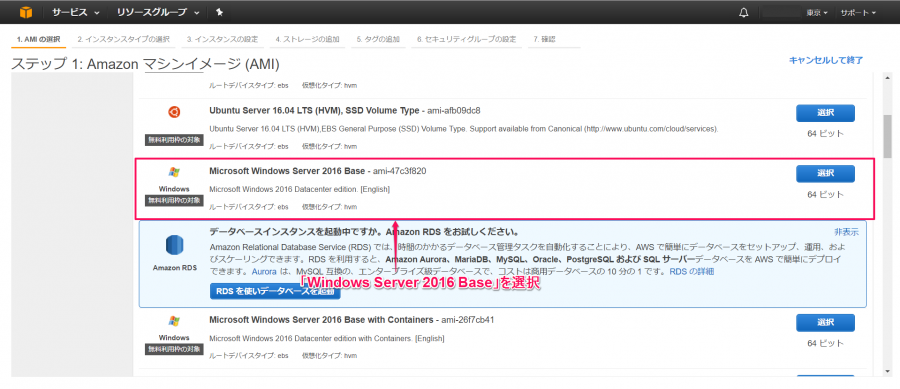Expand the サービス dropdown menu
The width and height of the screenshot is (900, 389).
[75, 12]
